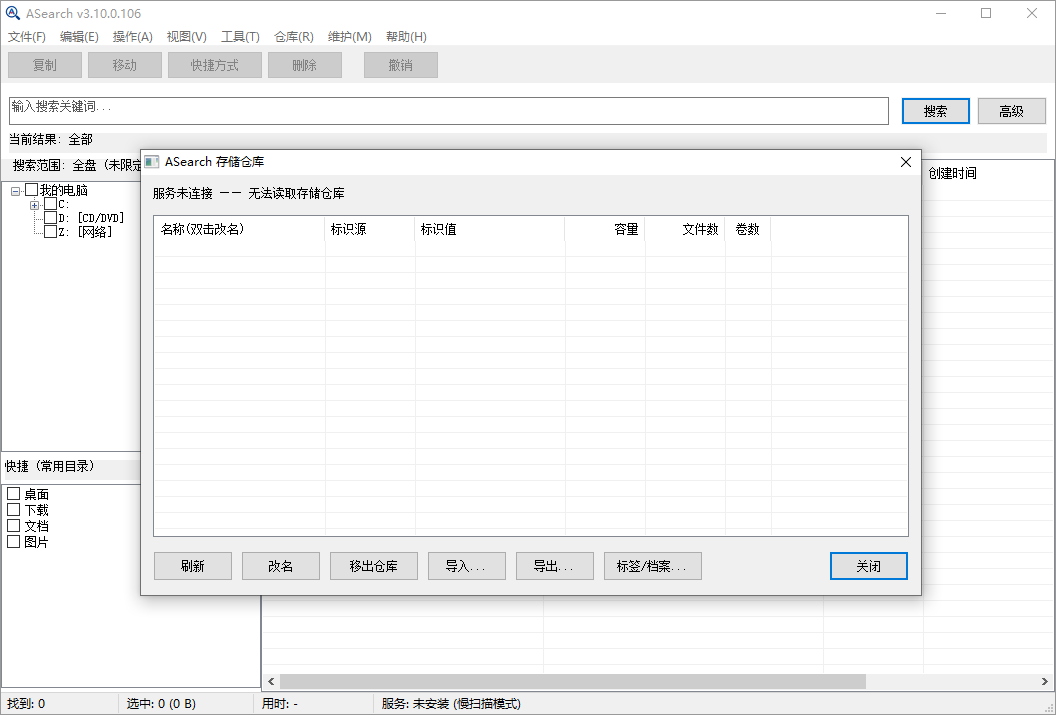Check the D: [CD/DVD] drive checkbox
Screen dimensions: 1056x715
[51, 217]
